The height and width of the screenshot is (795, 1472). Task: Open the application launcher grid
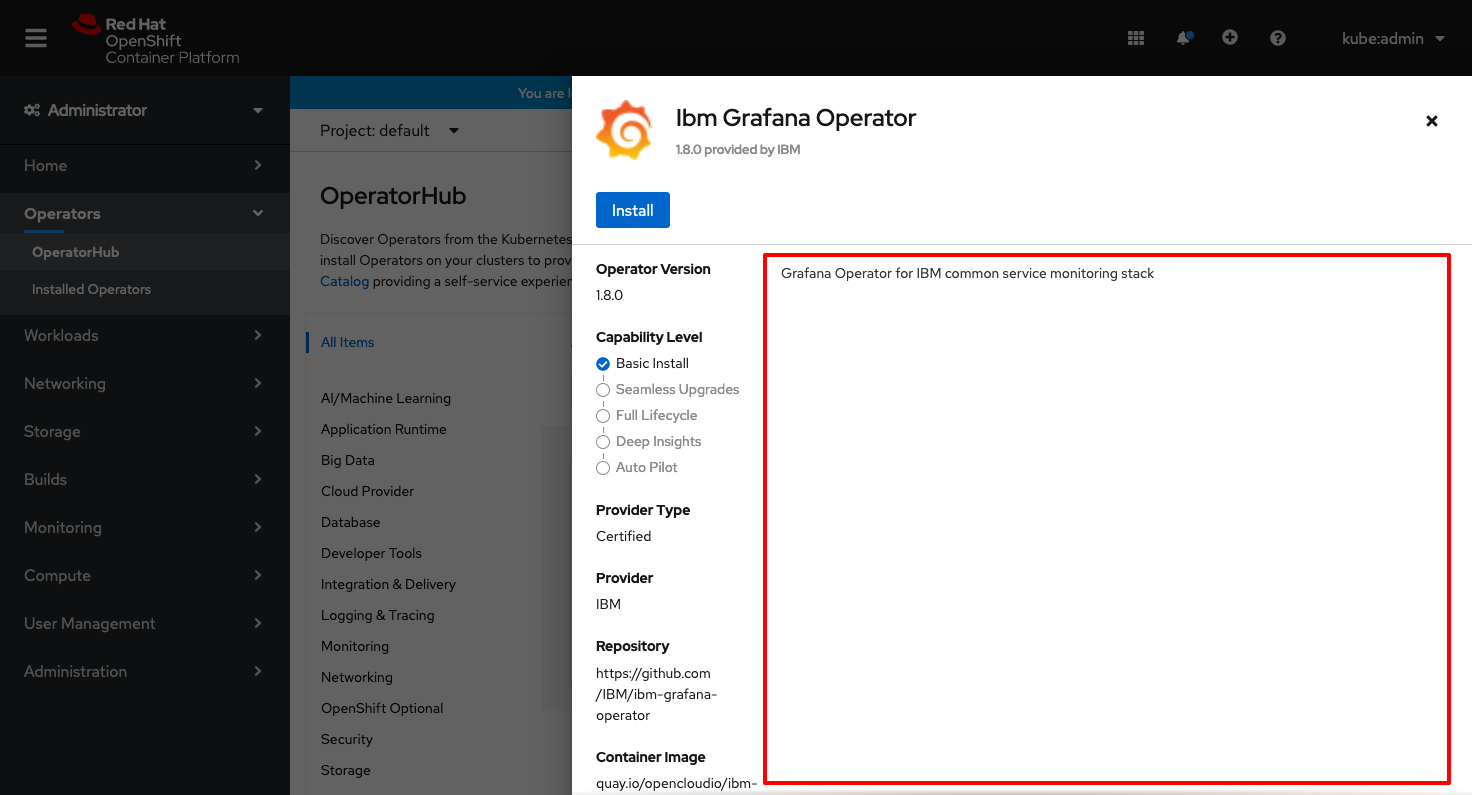[x=1136, y=38]
